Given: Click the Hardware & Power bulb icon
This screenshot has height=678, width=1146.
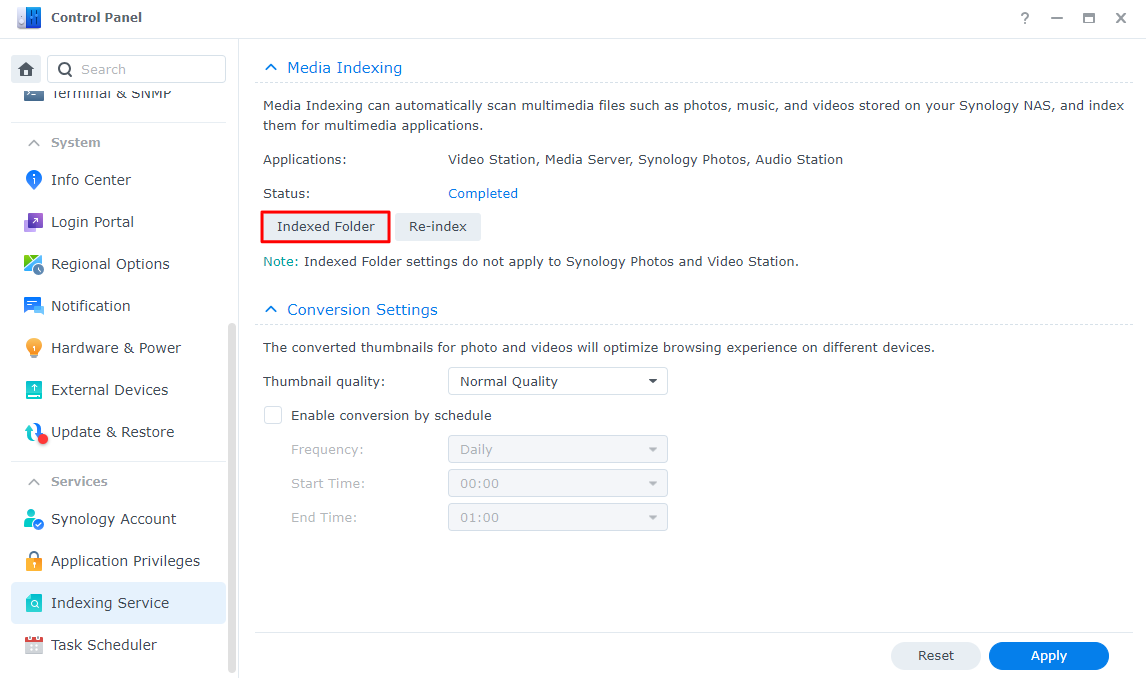Looking at the screenshot, I should (x=34, y=348).
